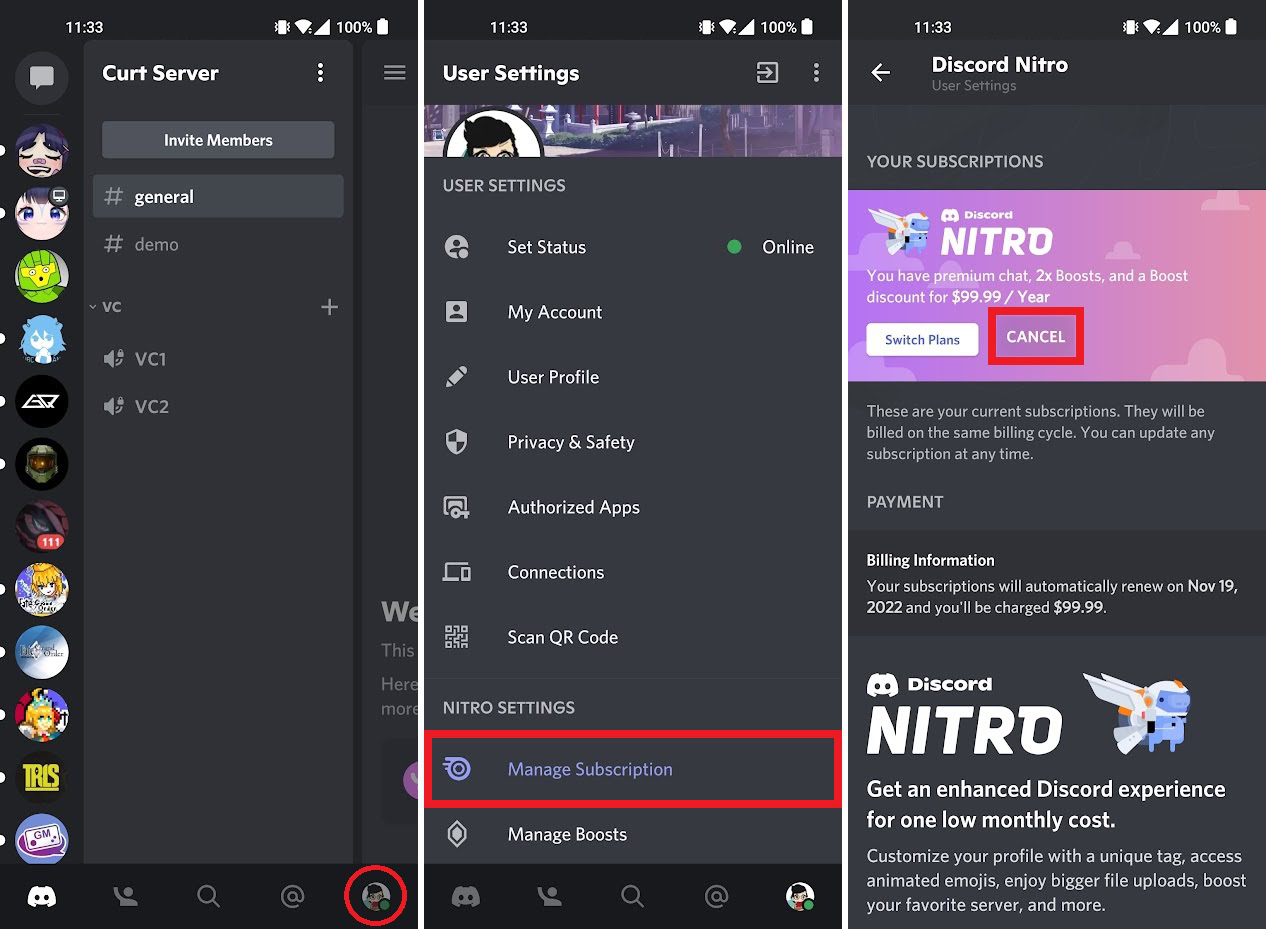Select the blue-haired chibi server icon
Image resolution: width=1266 pixels, height=929 pixels.
click(x=42, y=339)
